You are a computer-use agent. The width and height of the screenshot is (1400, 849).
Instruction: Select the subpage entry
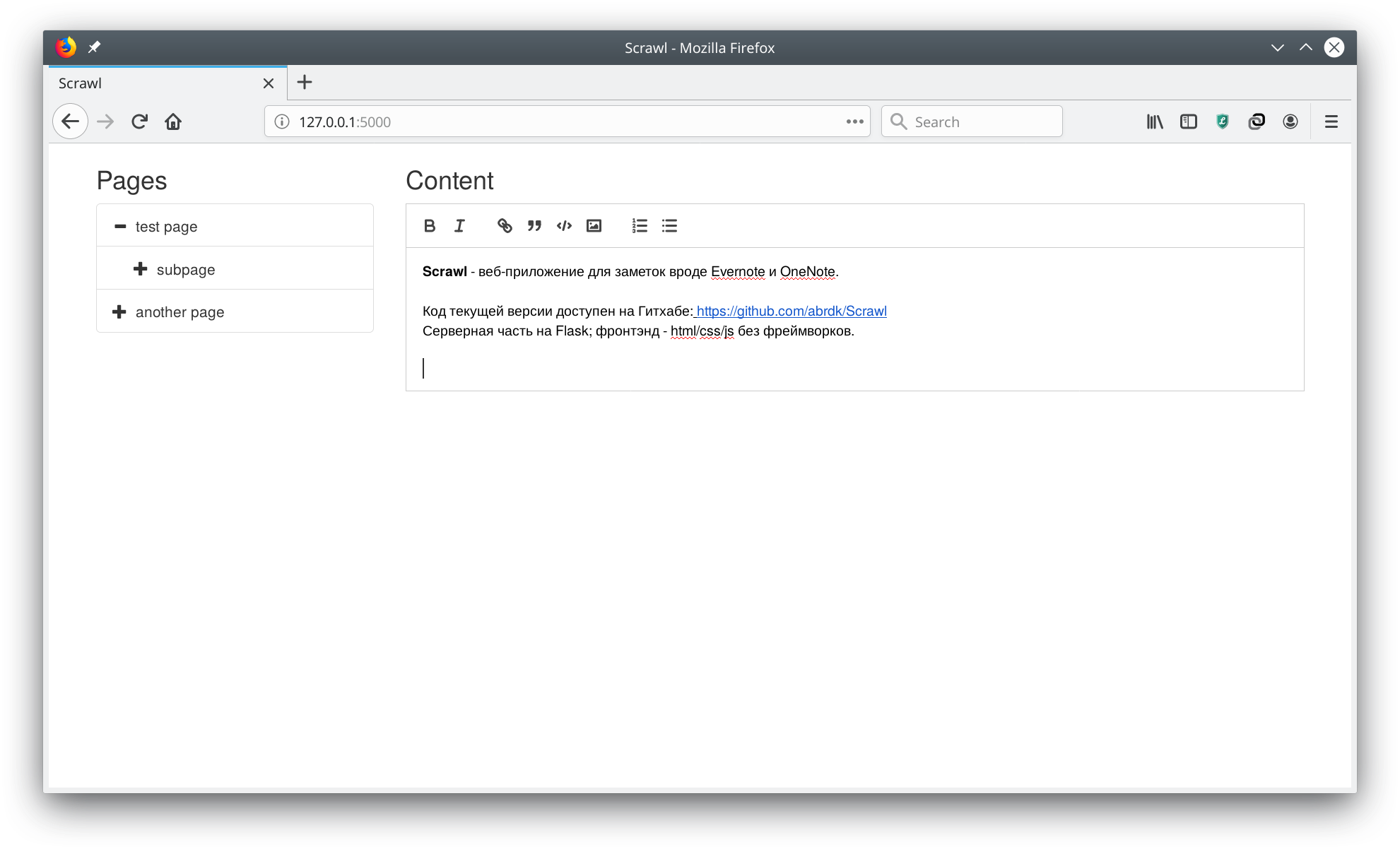click(186, 270)
